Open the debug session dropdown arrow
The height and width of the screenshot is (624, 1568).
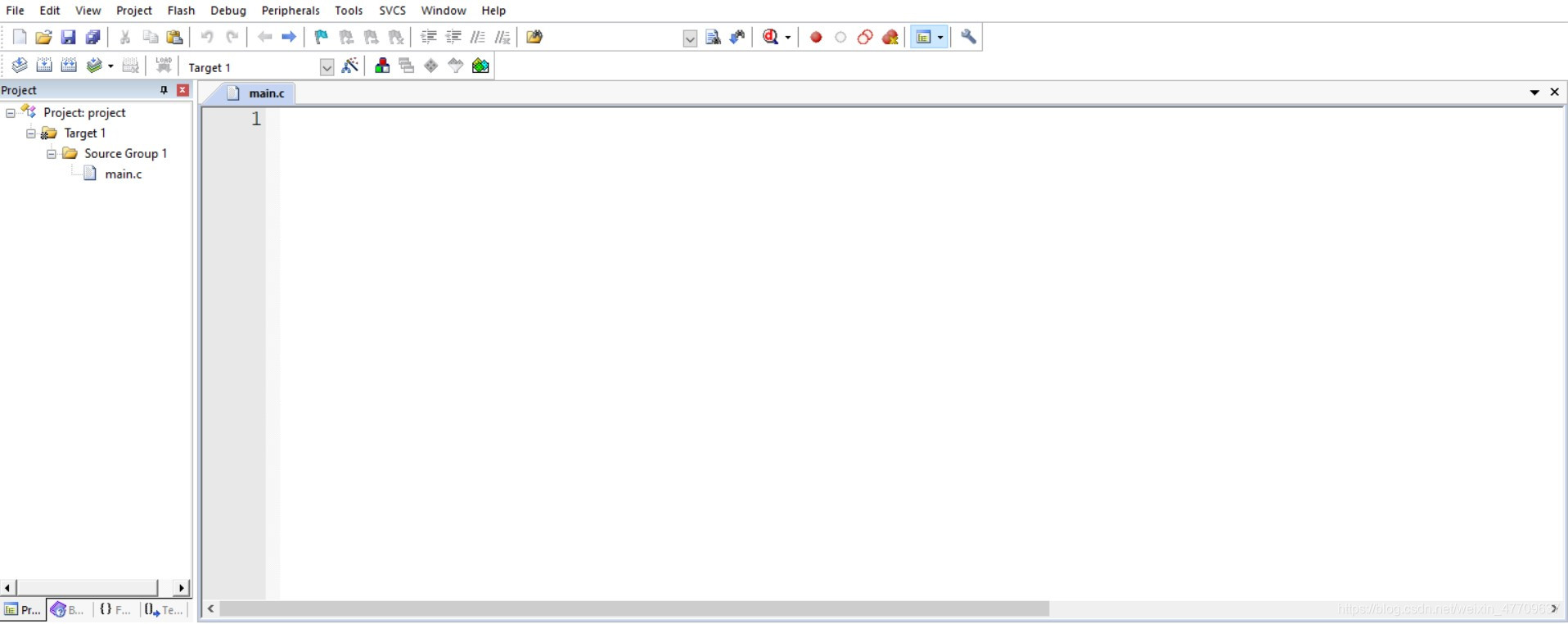click(x=788, y=38)
